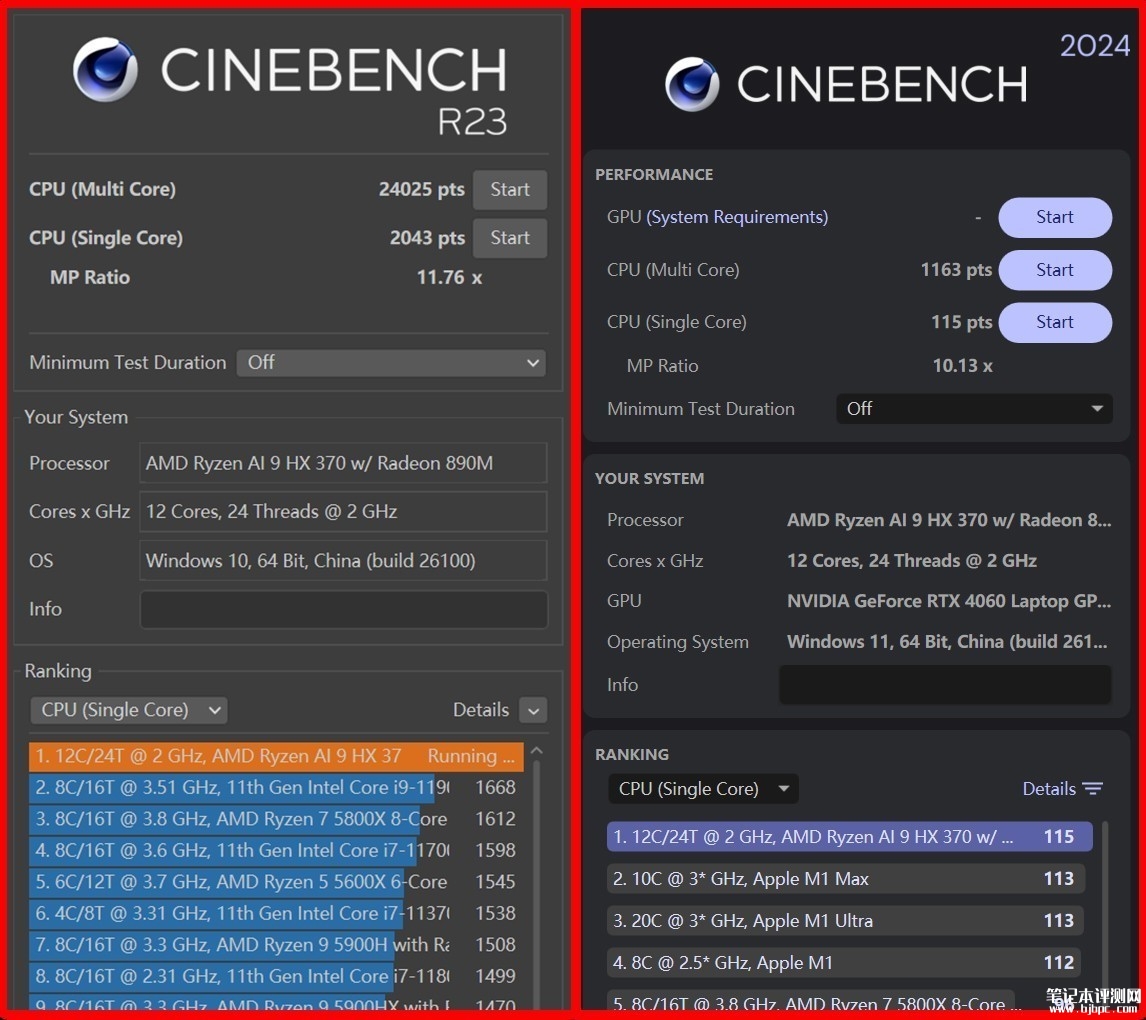Click the R23 OS field

tap(344, 560)
